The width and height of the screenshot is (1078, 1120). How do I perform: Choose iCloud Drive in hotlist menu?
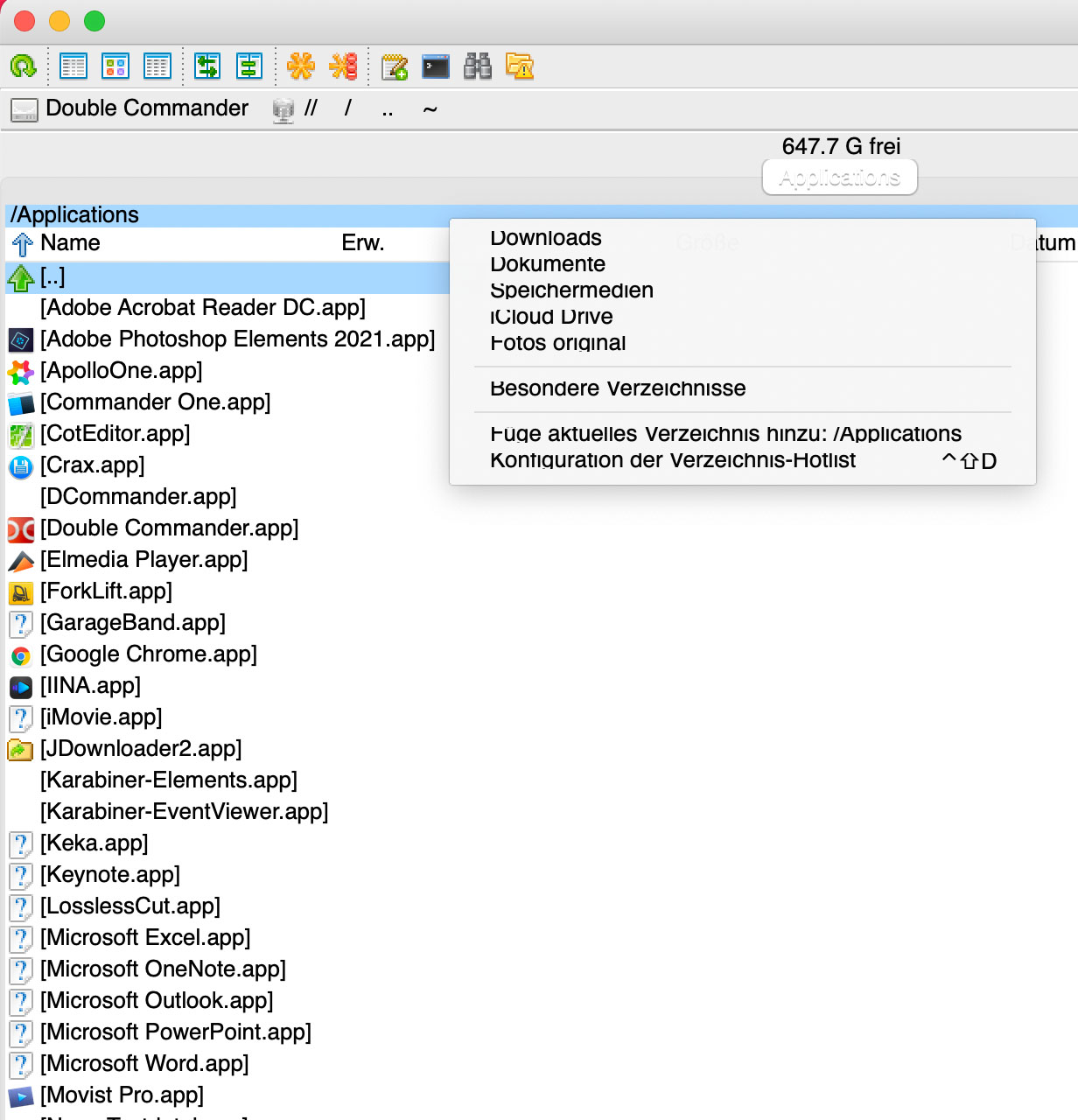click(x=551, y=317)
